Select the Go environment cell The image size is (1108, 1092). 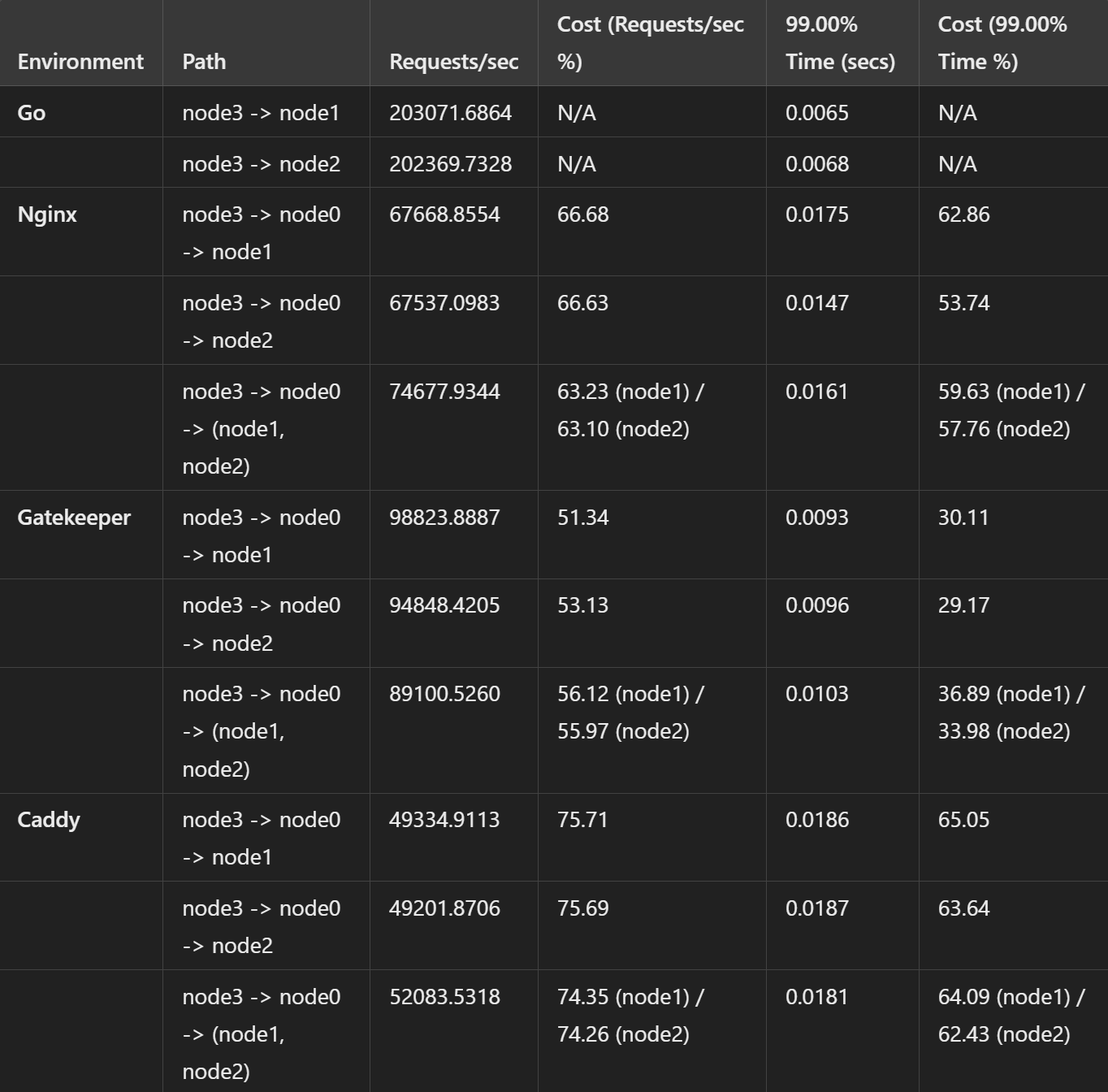point(32,113)
